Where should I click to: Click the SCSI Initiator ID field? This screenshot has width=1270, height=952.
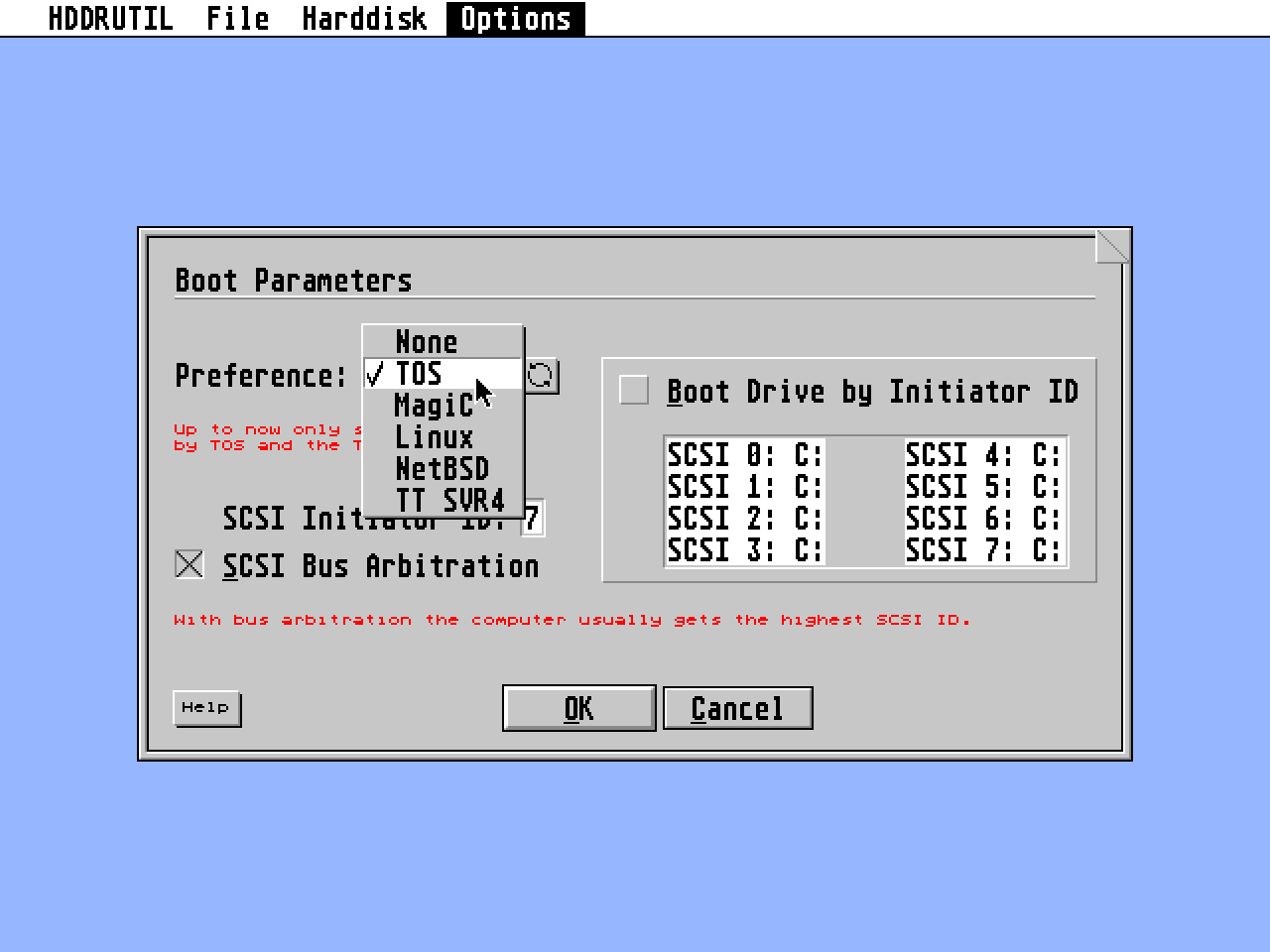coord(534,519)
